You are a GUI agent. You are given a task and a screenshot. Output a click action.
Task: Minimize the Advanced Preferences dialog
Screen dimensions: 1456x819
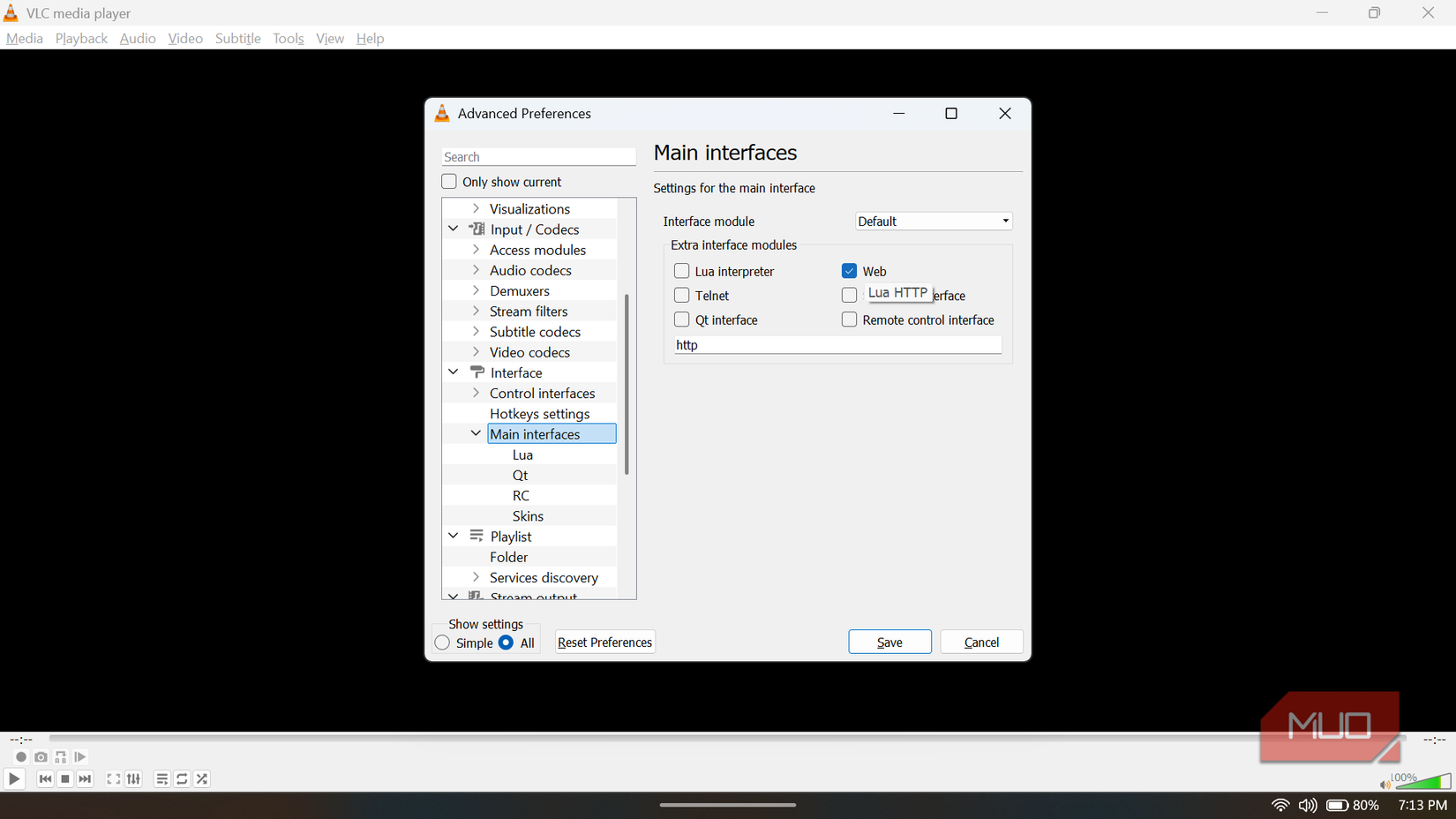(x=899, y=113)
